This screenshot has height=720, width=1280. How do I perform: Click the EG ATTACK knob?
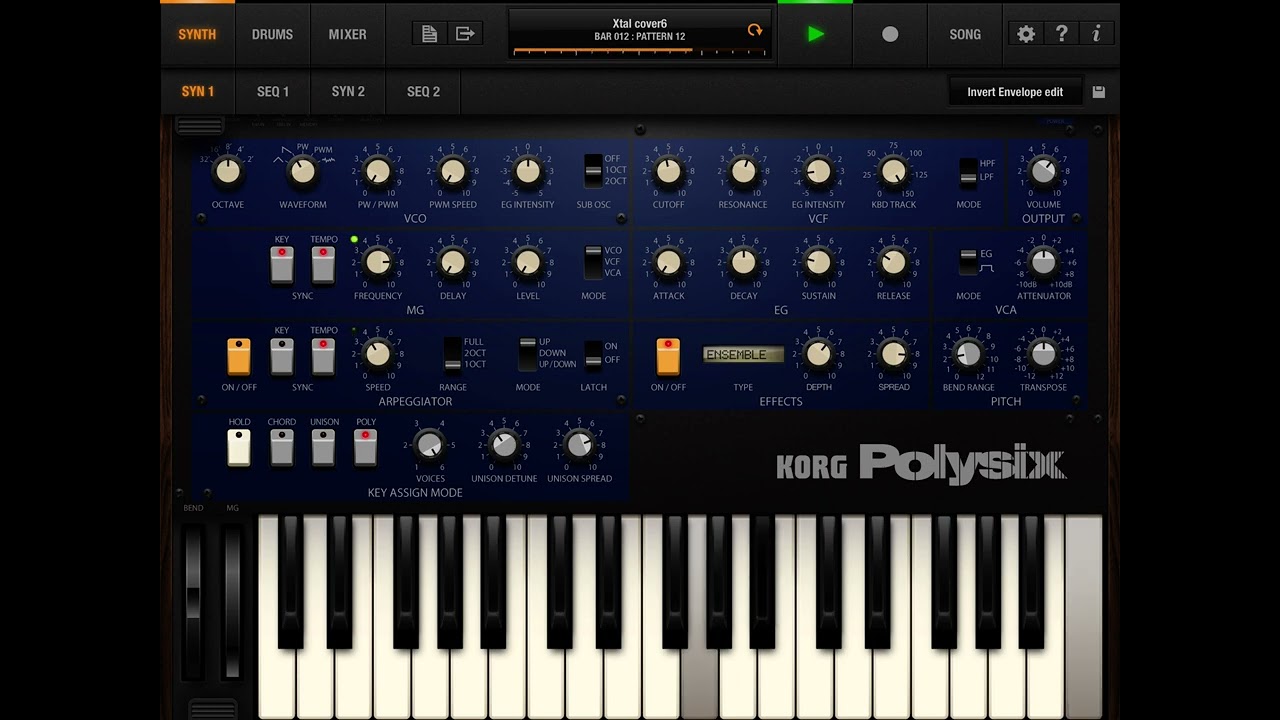pos(668,262)
